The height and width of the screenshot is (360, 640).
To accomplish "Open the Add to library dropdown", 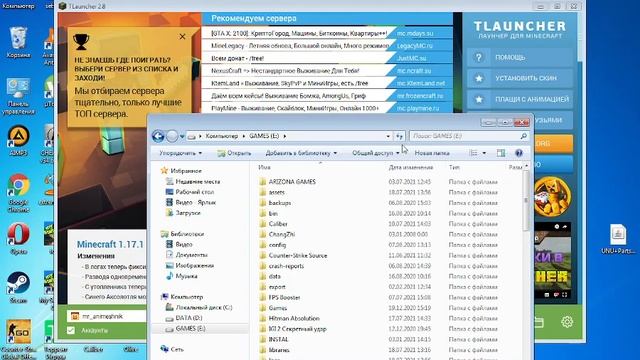I will (301, 153).
